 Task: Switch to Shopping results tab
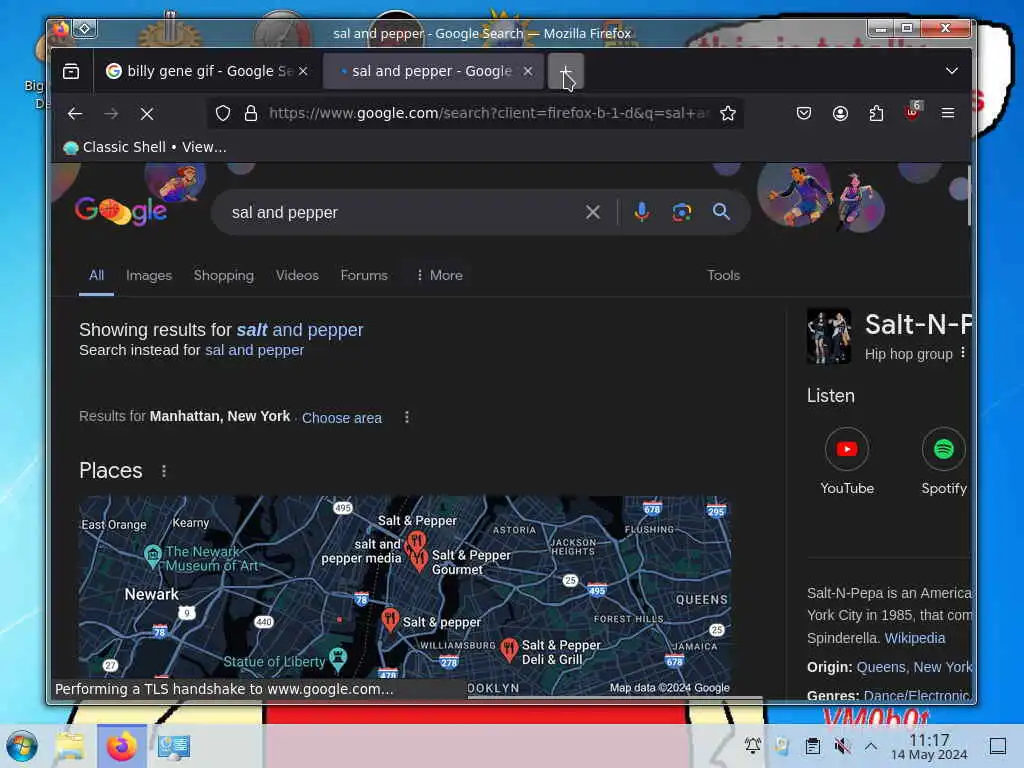223,276
